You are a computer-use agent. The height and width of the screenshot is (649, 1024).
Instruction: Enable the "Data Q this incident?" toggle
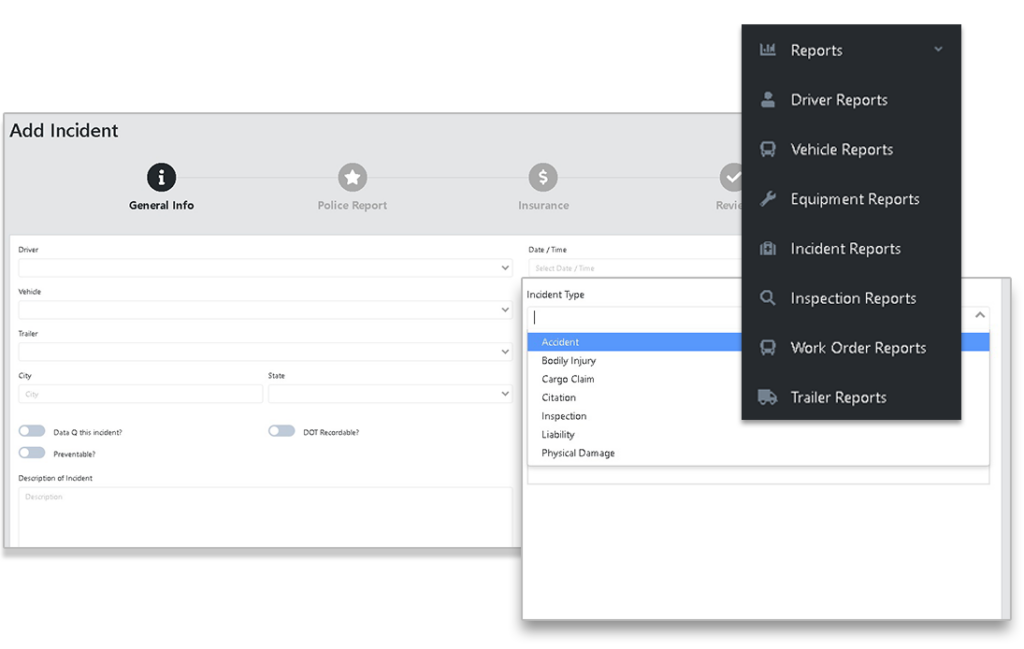pos(31,430)
